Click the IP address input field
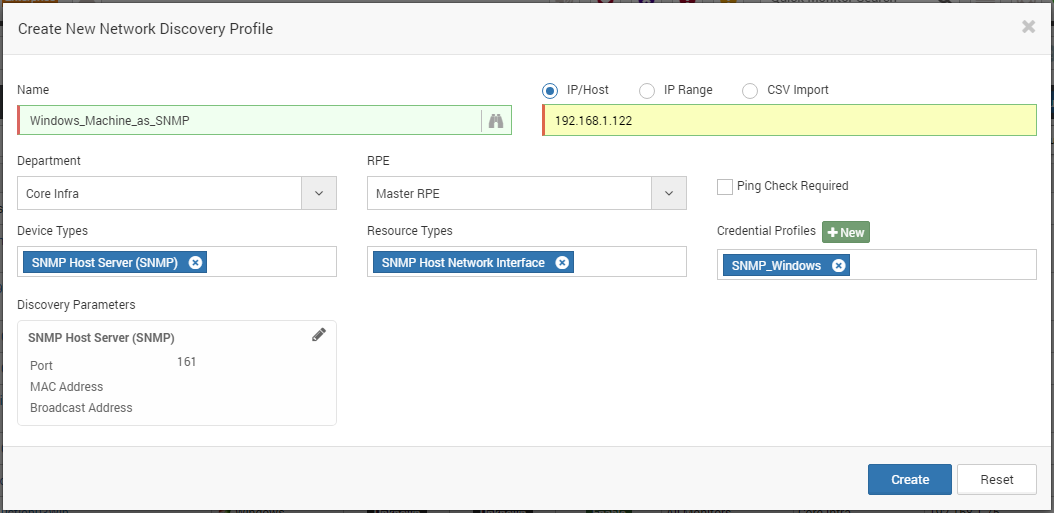 pos(789,120)
